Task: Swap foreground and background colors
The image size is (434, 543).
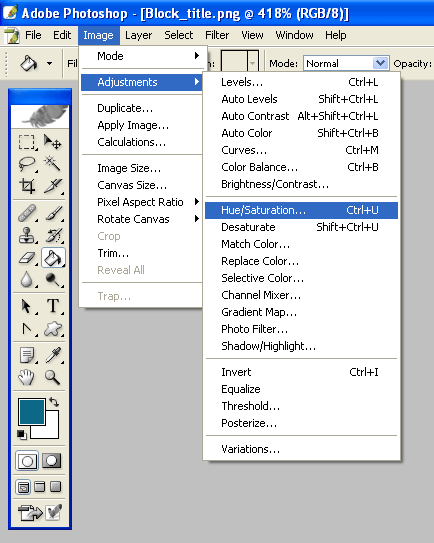Action: point(54,402)
